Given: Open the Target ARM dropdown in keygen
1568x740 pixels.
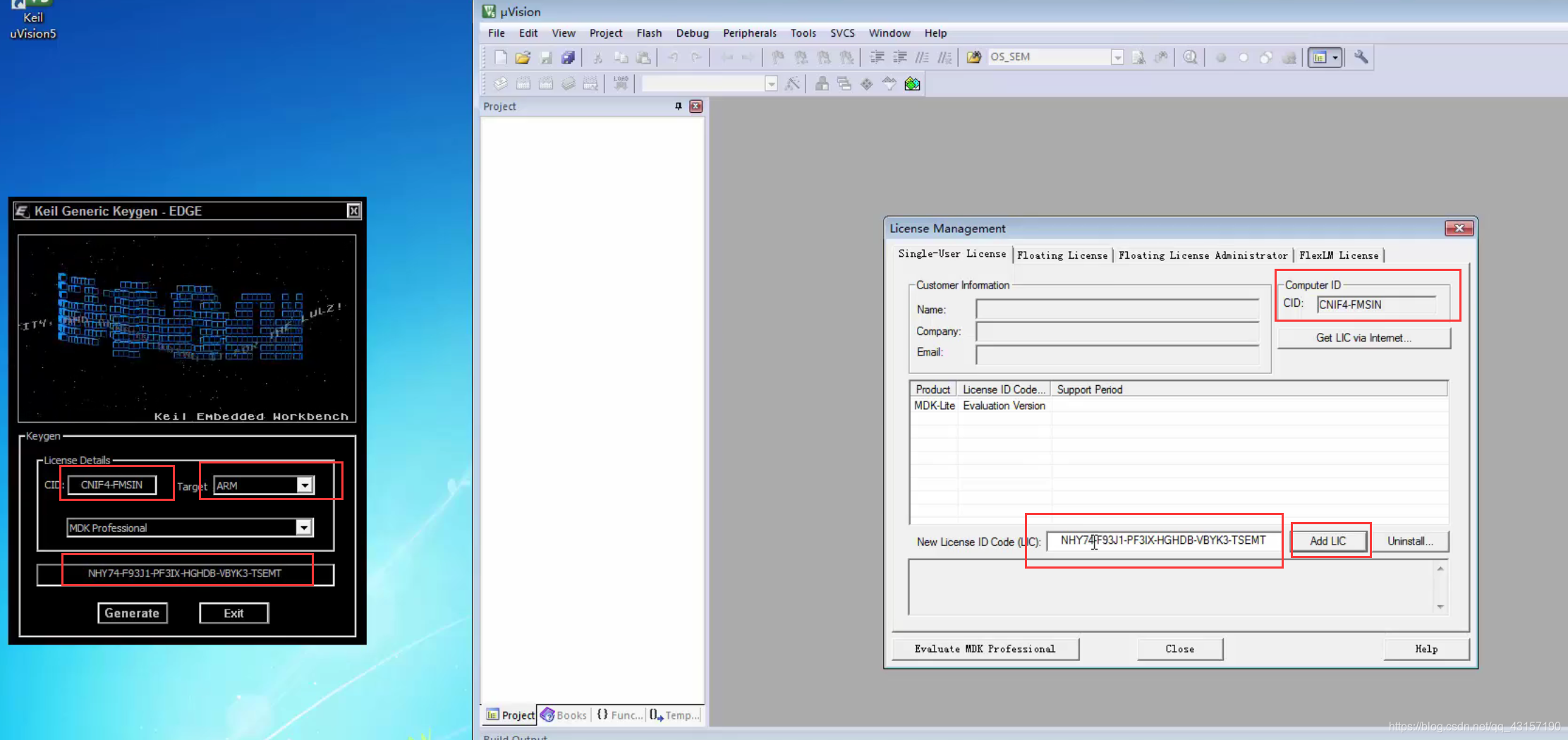Looking at the screenshot, I should point(304,485).
